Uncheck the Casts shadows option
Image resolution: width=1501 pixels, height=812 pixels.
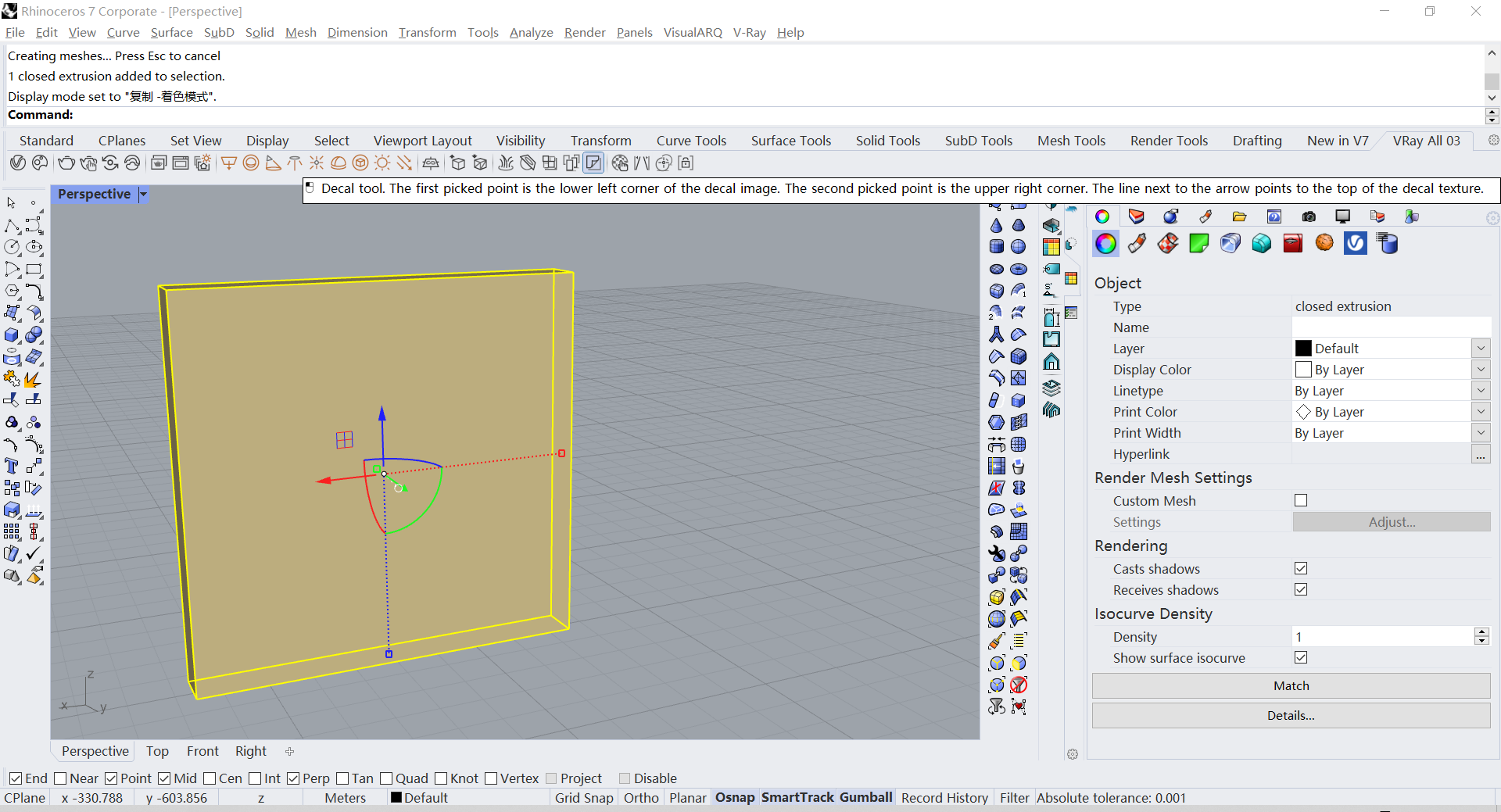[x=1301, y=568]
